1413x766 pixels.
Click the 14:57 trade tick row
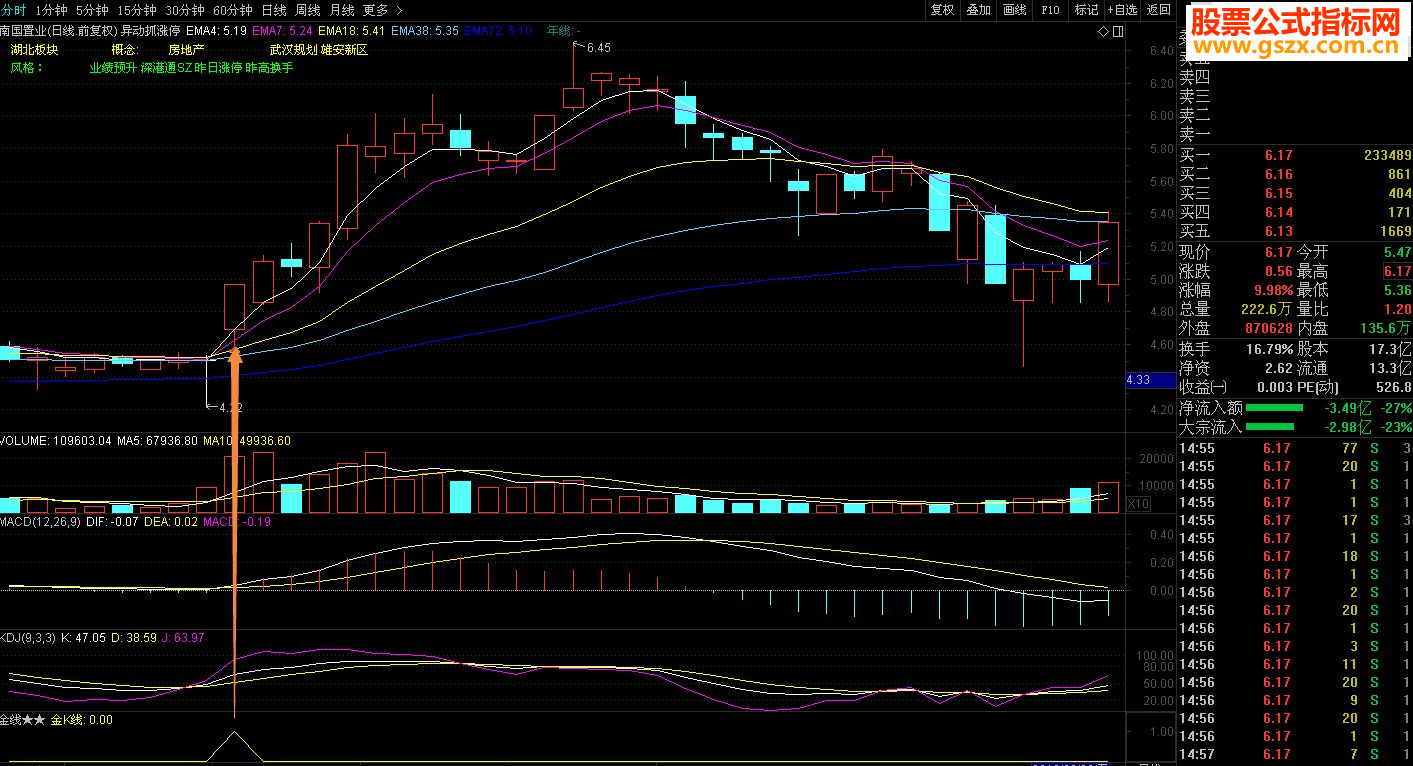click(1295, 754)
